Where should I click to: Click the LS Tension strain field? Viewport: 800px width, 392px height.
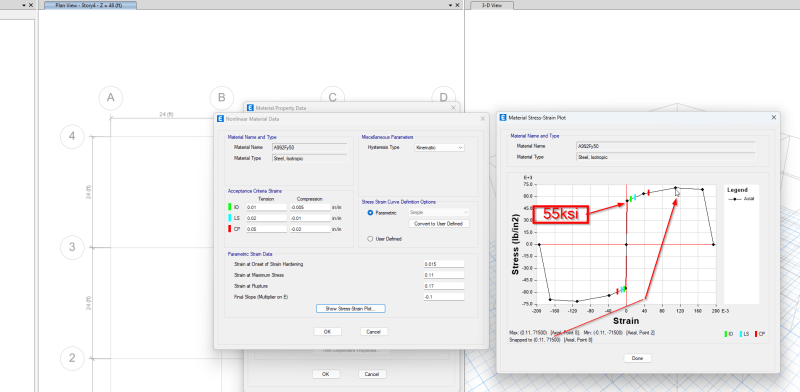click(x=266, y=218)
